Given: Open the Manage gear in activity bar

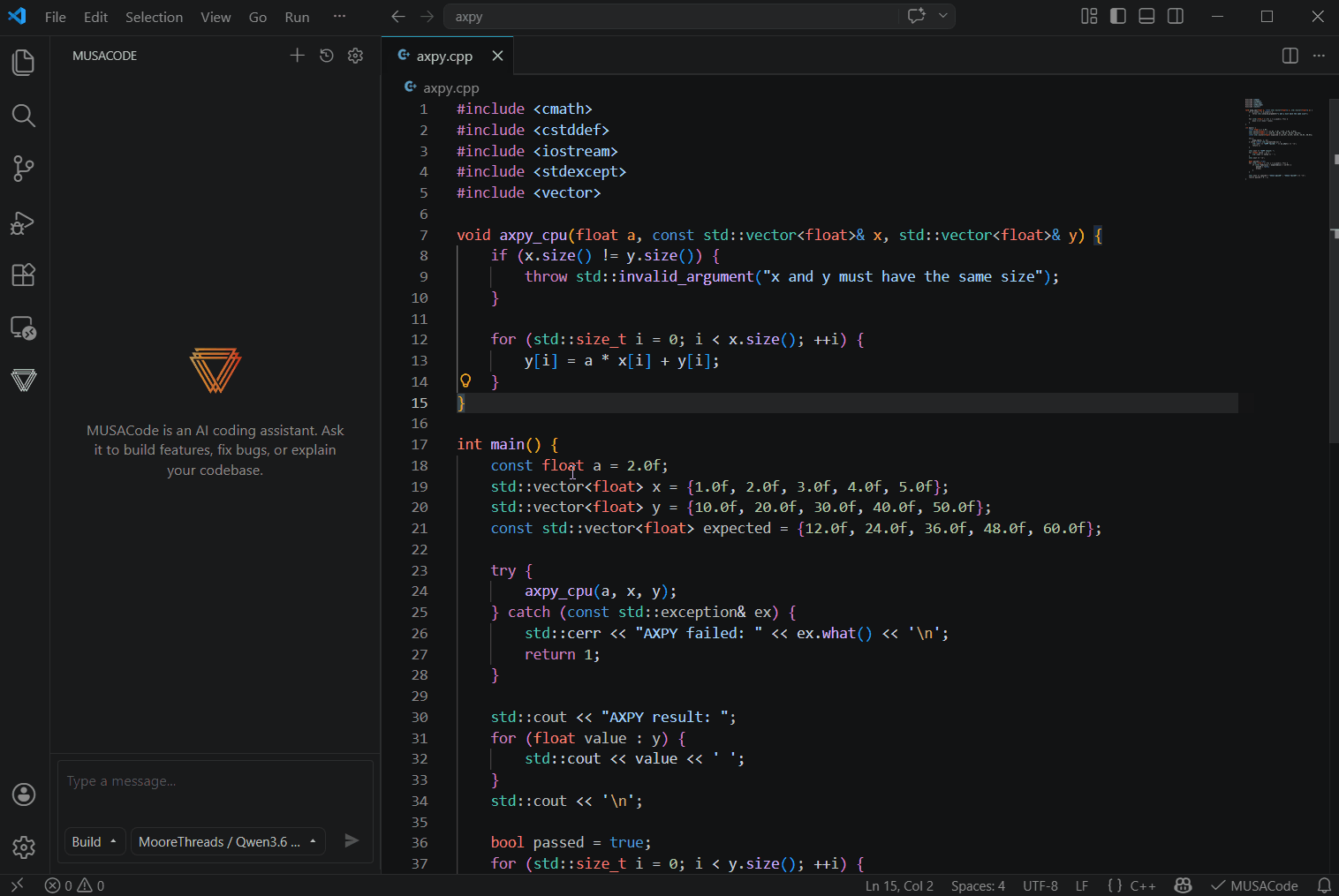Looking at the screenshot, I should 24,847.
